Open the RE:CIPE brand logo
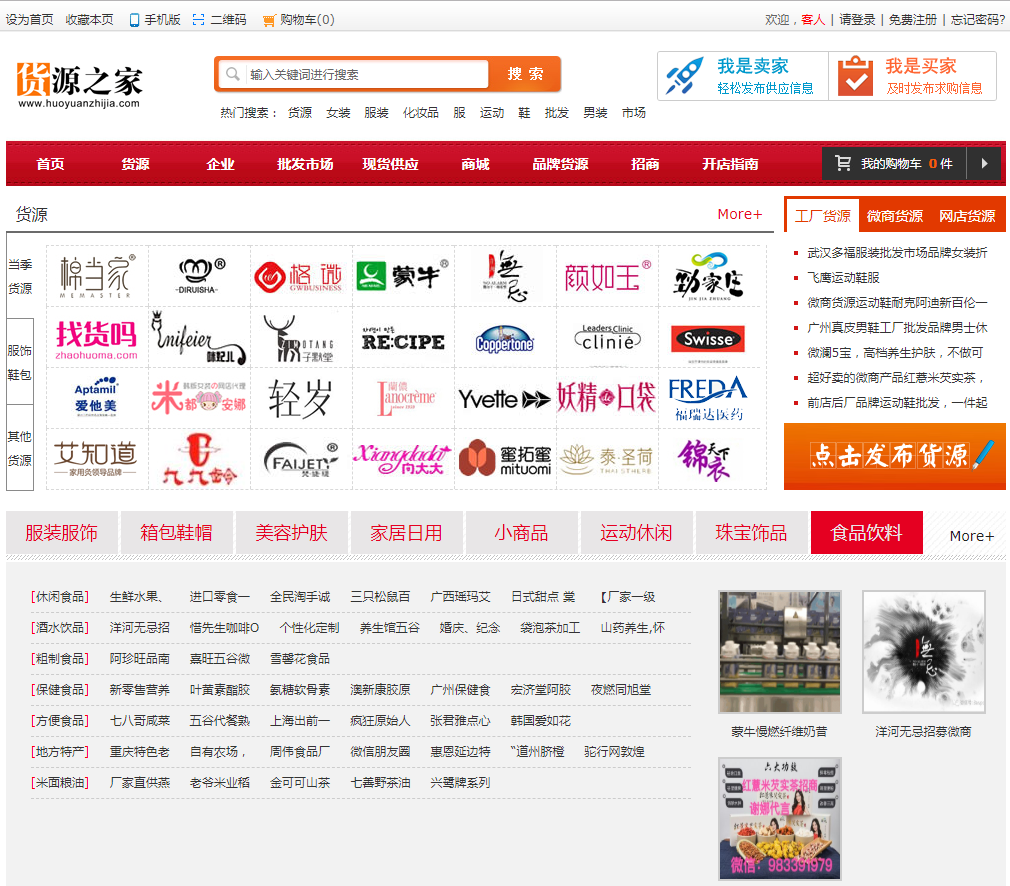Image resolution: width=1010 pixels, height=886 pixels. point(403,338)
